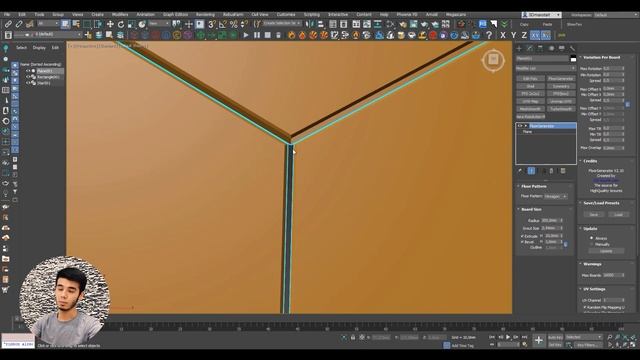Open the reference coordinate system View dropdown
Screen dimensions: 640x360
[x=159, y=24]
